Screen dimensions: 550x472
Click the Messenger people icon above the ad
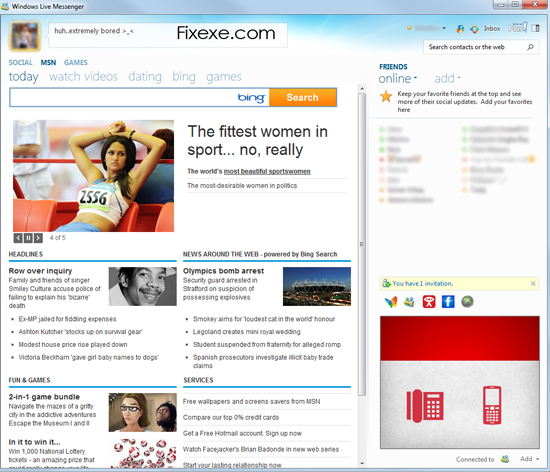pyautogui.click(x=409, y=302)
